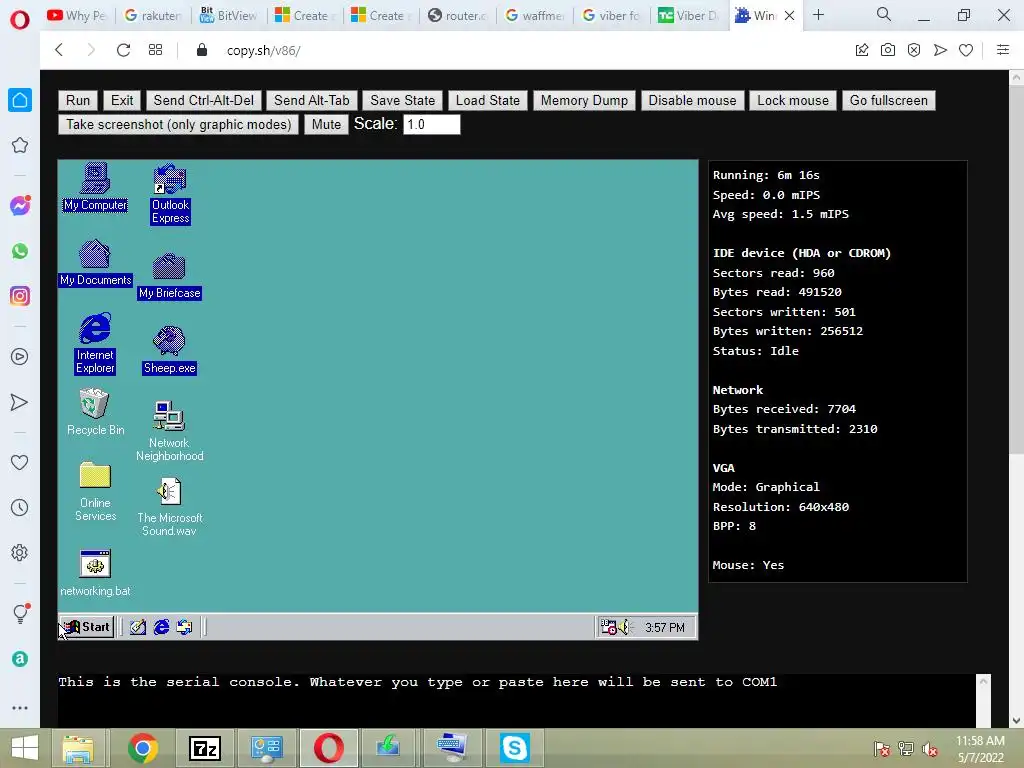
Task: Switch to the waffme Google tab
Action: tap(535, 16)
